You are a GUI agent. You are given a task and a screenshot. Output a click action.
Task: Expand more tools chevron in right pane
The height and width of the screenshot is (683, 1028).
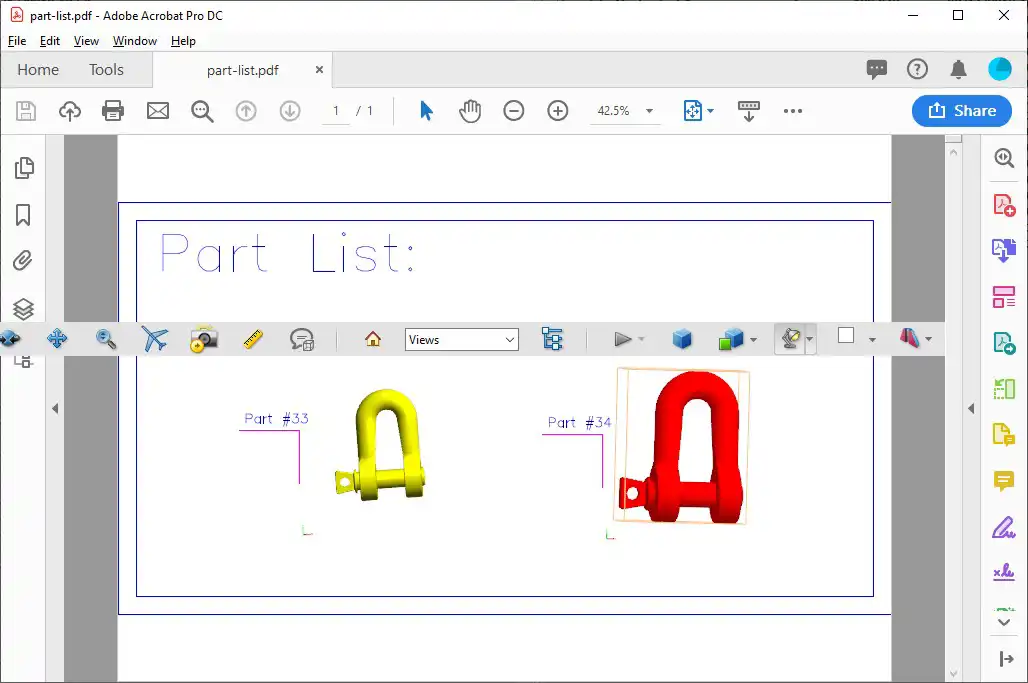[x=1004, y=622]
